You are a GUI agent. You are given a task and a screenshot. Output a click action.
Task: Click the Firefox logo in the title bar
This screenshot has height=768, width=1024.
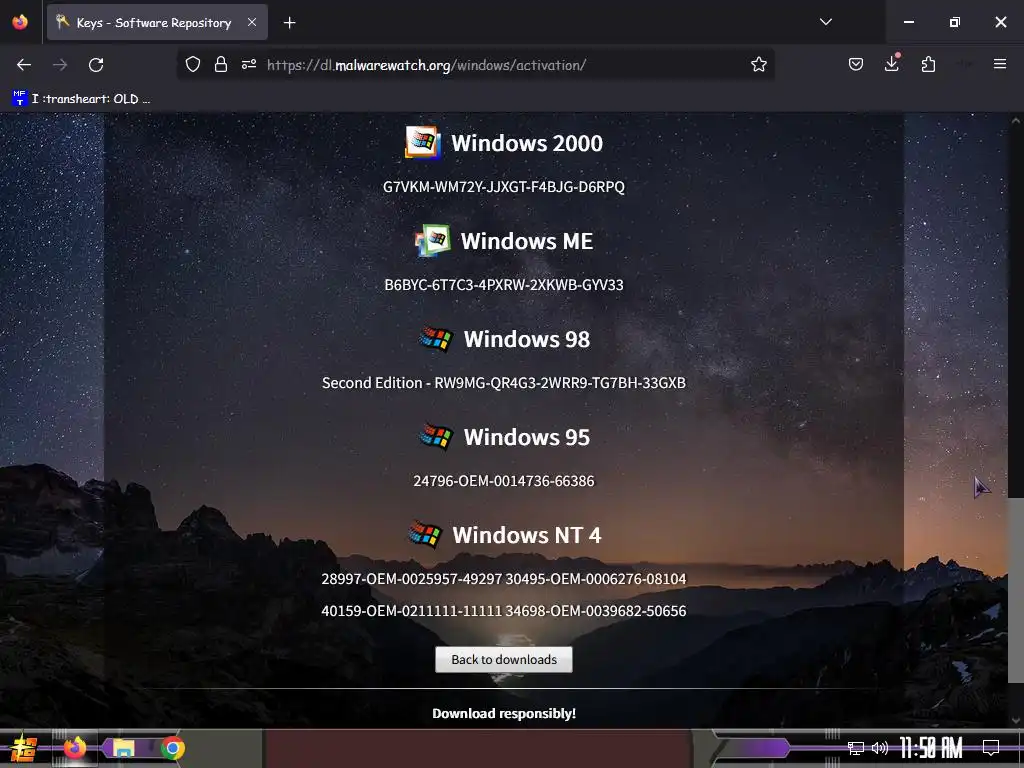20,22
